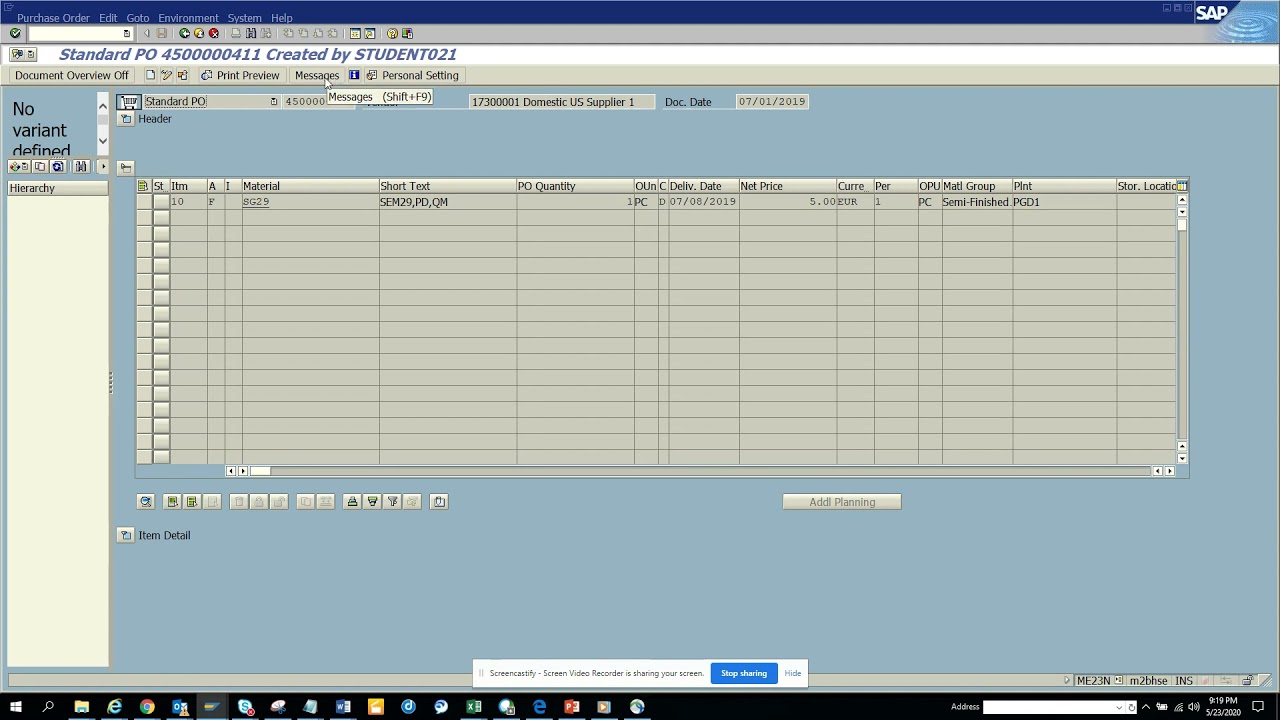The width and height of the screenshot is (1280, 720).
Task: Expand the status bar arrow beside ME23N
Action: pyautogui.click(x=1067, y=680)
